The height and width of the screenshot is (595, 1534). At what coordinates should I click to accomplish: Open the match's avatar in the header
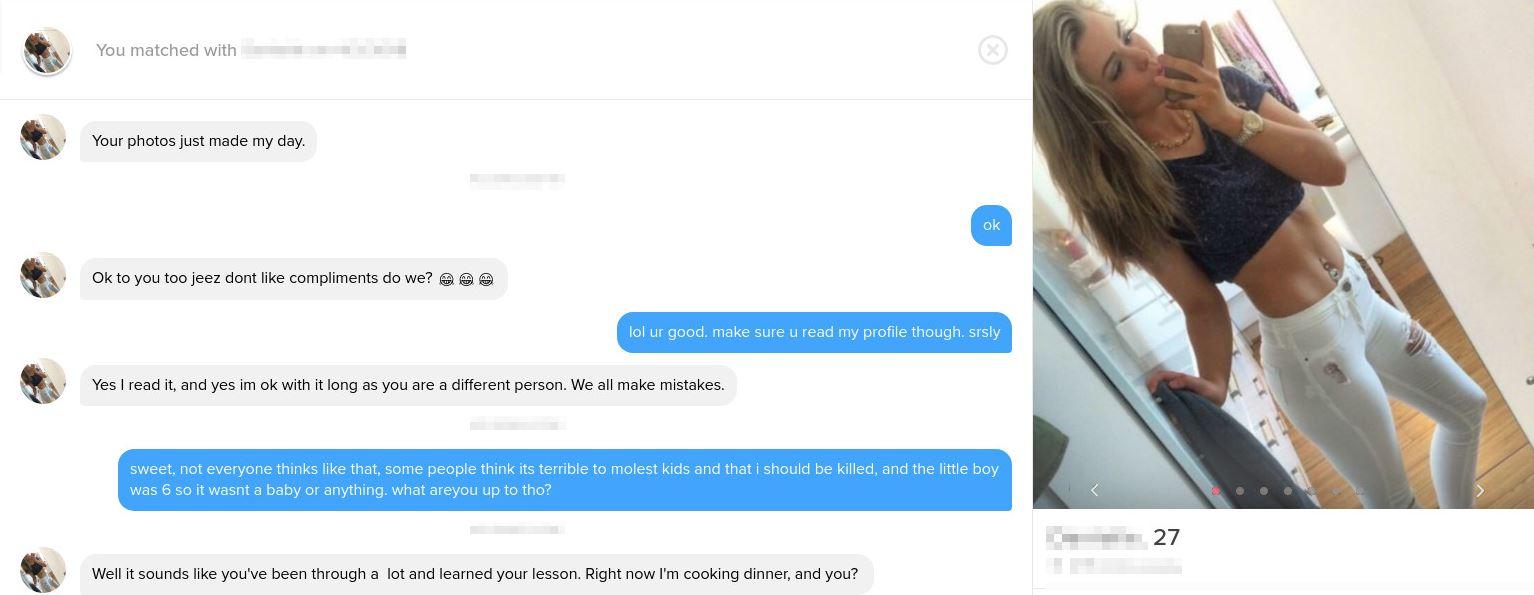(x=46, y=51)
